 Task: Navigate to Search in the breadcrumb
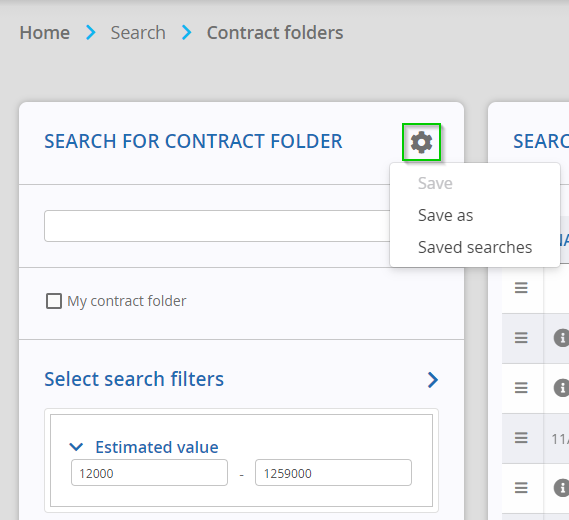click(x=138, y=33)
